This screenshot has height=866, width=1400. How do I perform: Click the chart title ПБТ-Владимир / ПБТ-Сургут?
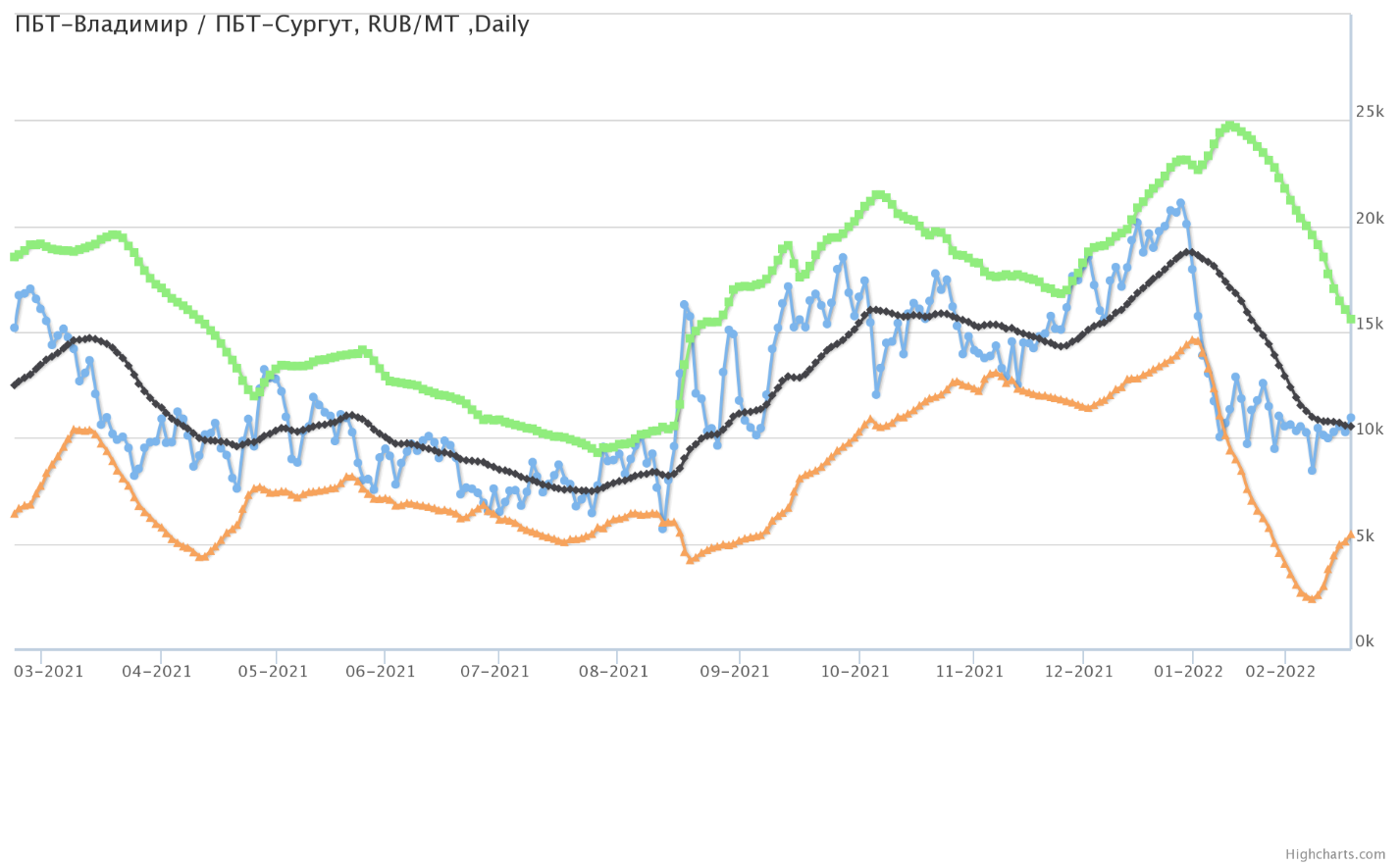click(x=272, y=25)
